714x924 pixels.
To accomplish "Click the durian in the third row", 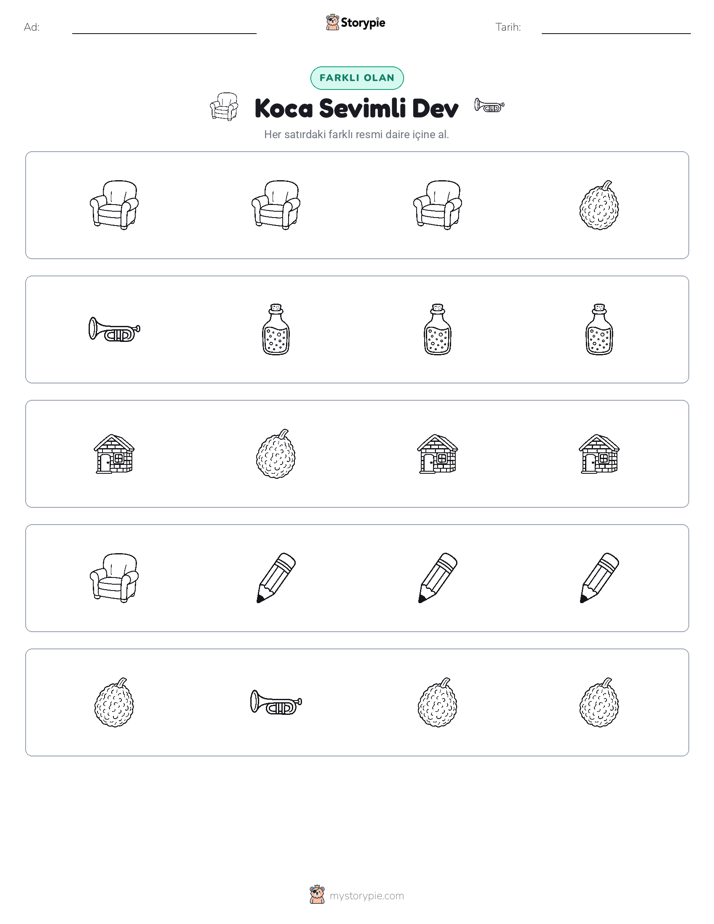I will [x=276, y=454].
